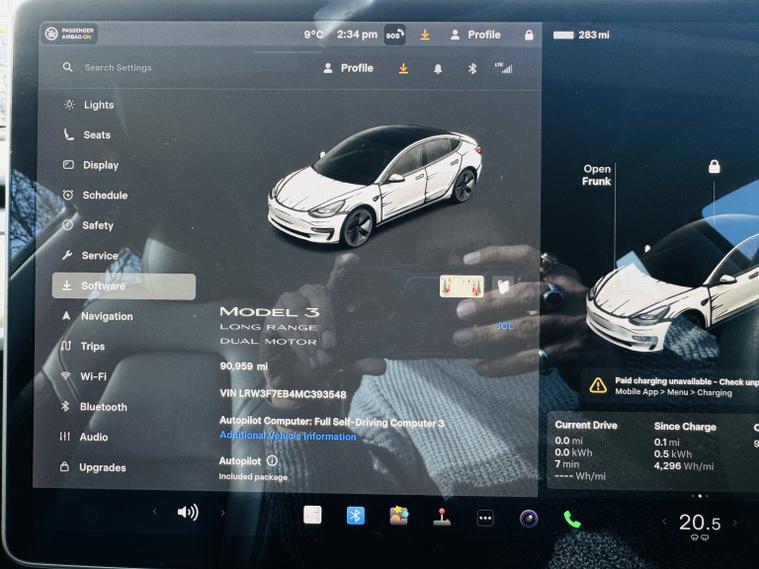Open the Display settings menu item
The image size is (759, 569).
click(x=100, y=165)
